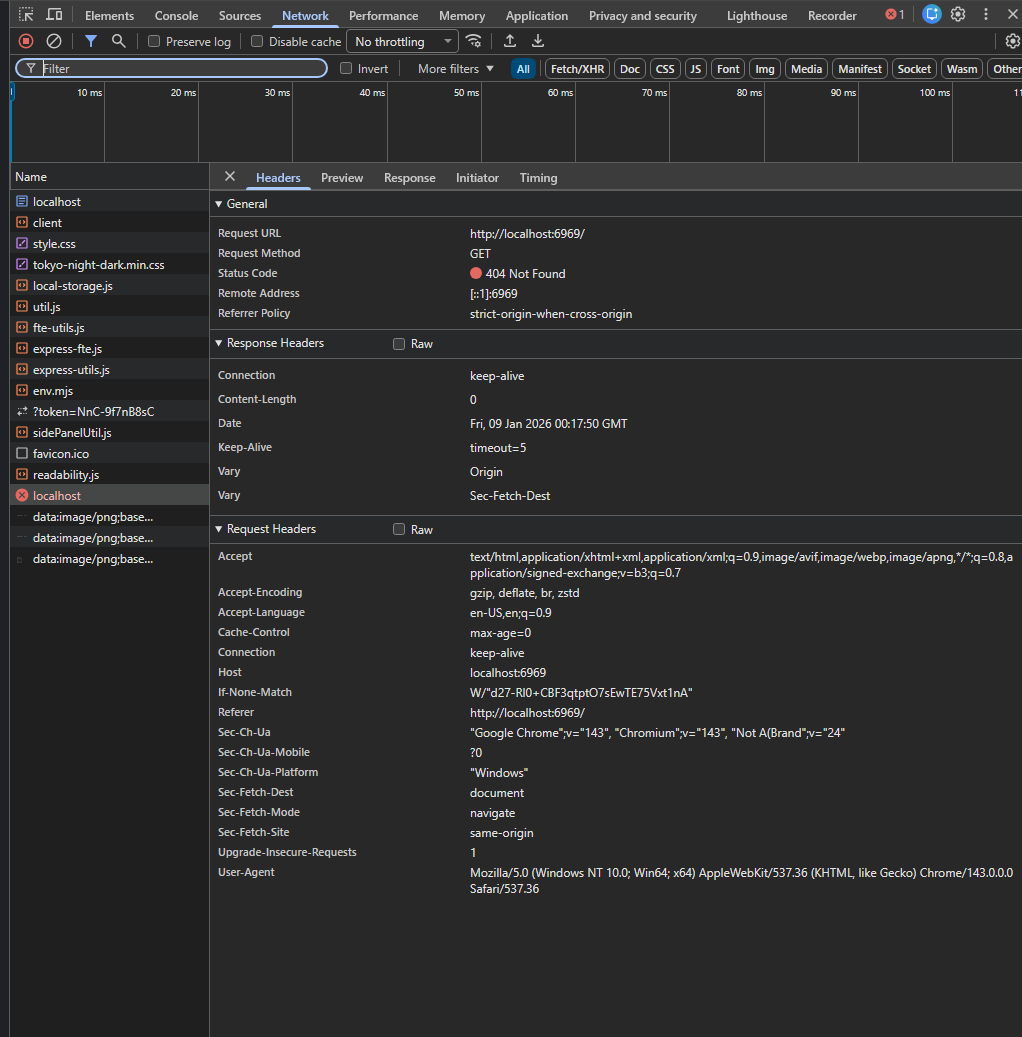Filter requests by Fetch/XHR type
The height and width of the screenshot is (1037, 1022).
(x=577, y=69)
